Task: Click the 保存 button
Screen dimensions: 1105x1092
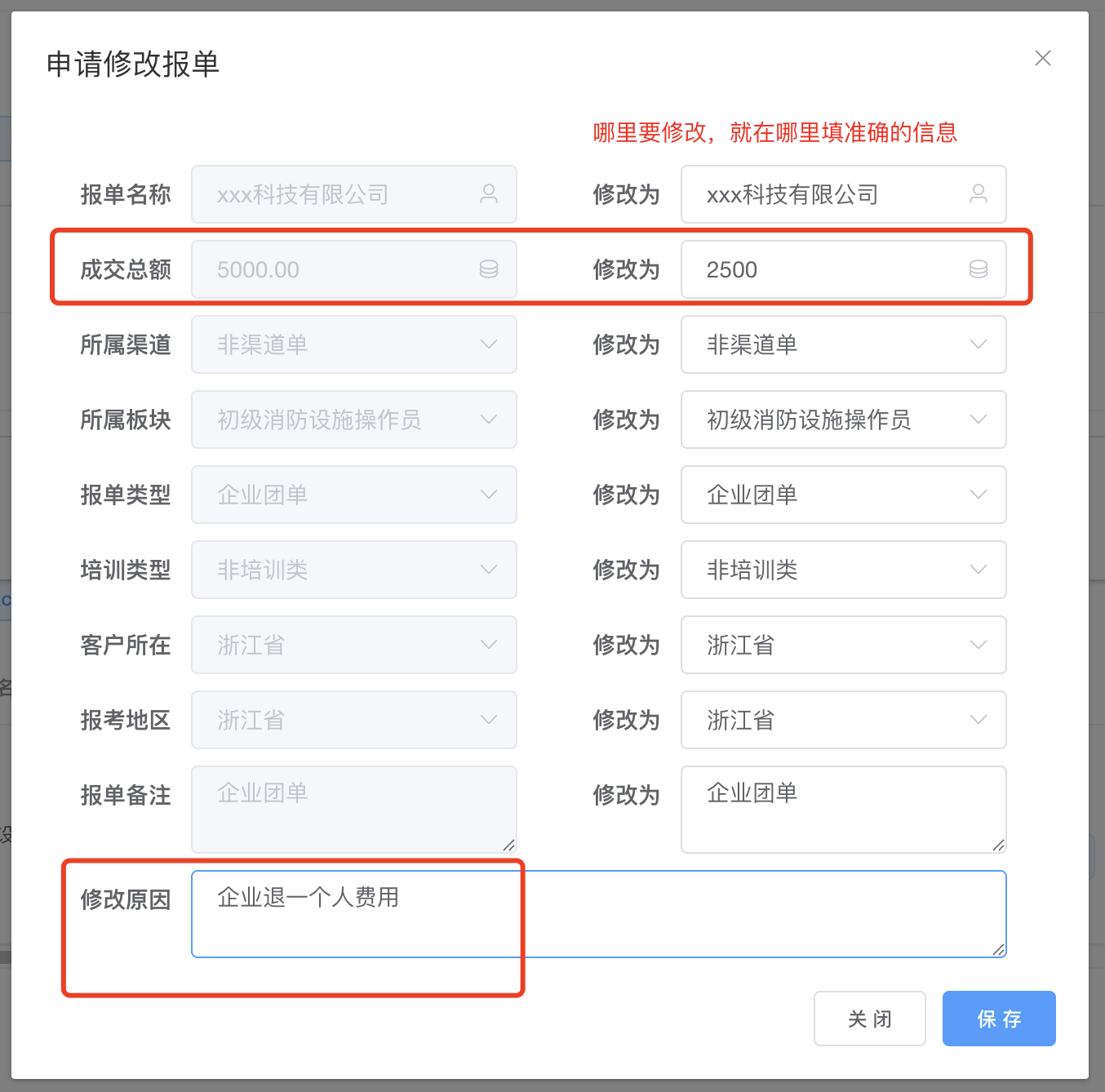Action: (x=999, y=1019)
